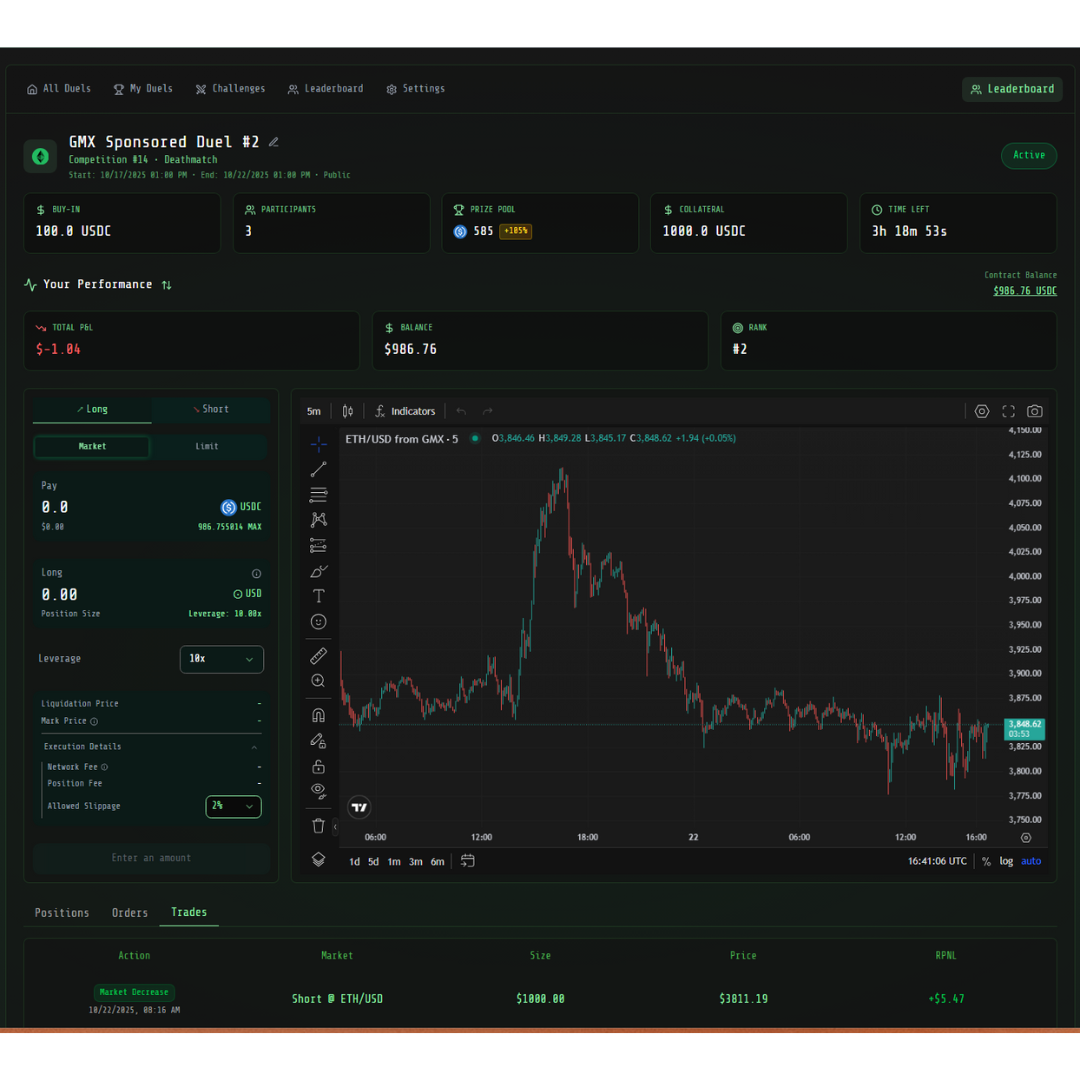Screen dimensions: 1080x1080
Task: Activate the magnet mode icon
Action: (x=318, y=715)
